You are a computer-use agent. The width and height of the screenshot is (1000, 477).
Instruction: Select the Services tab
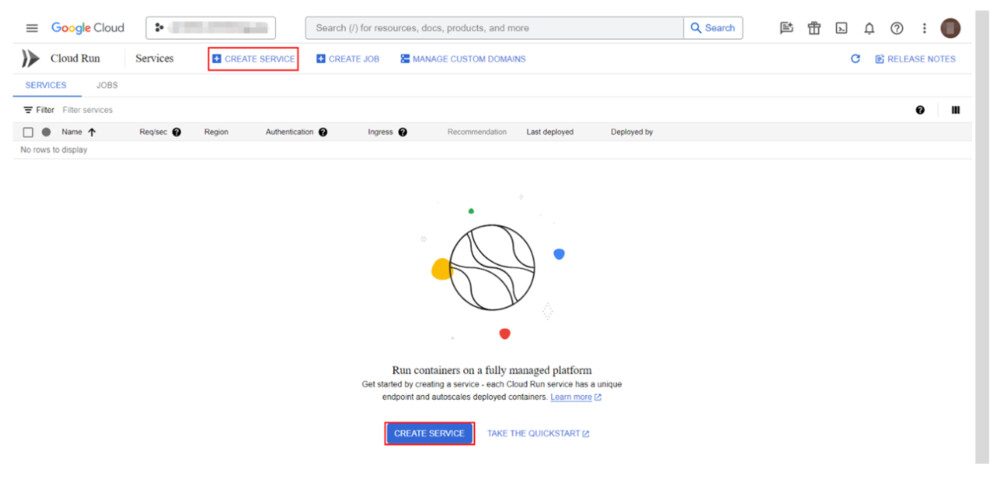pos(46,85)
